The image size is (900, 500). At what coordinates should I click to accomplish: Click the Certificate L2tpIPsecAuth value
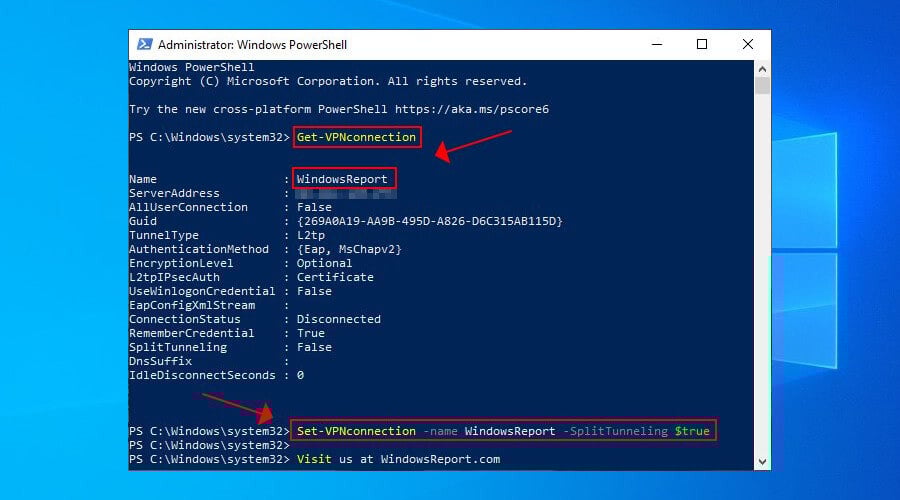[x=335, y=277]
